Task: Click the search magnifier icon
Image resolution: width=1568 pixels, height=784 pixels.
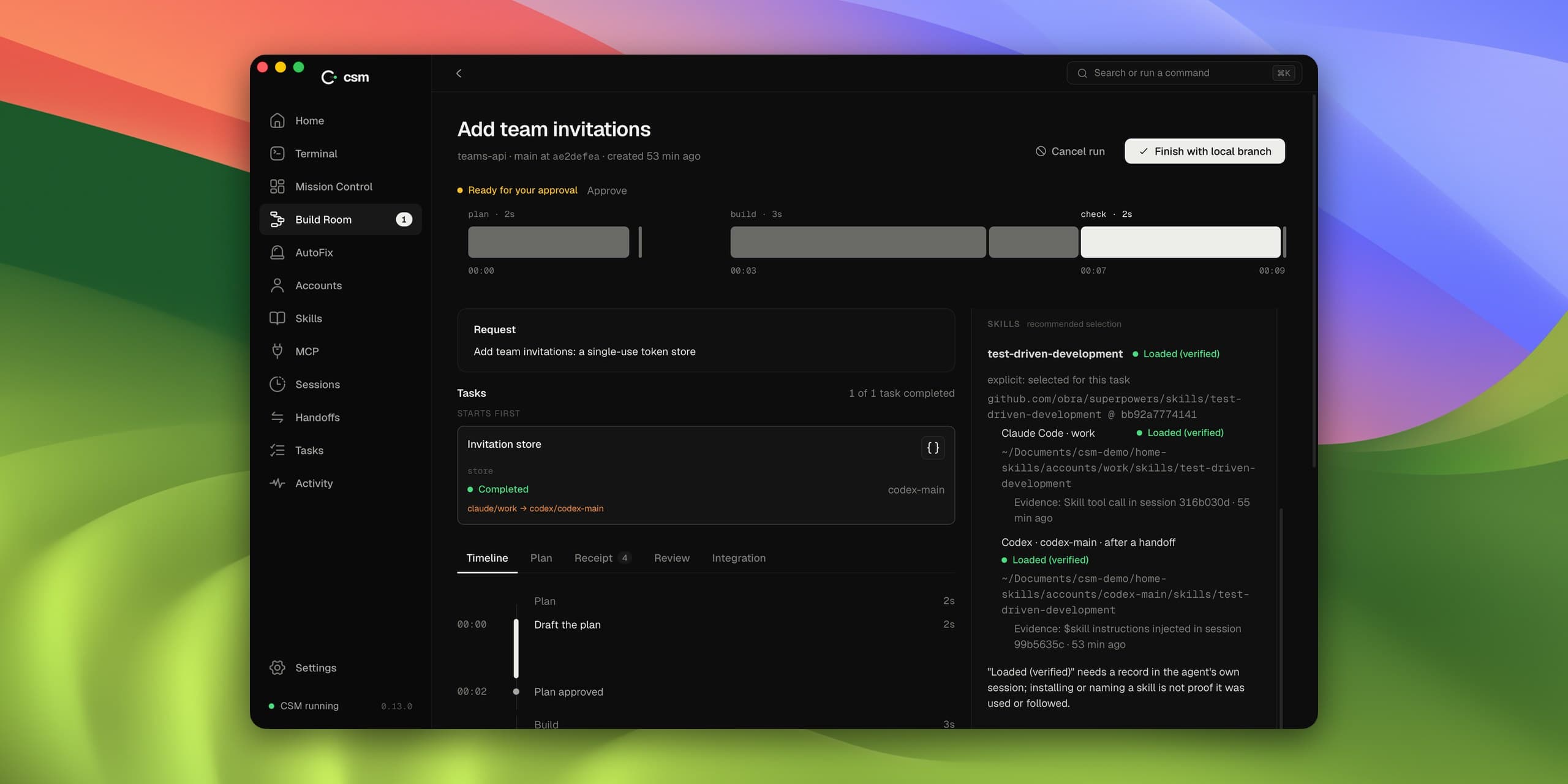Action: pyautogui.click(x=1082, y=73)
